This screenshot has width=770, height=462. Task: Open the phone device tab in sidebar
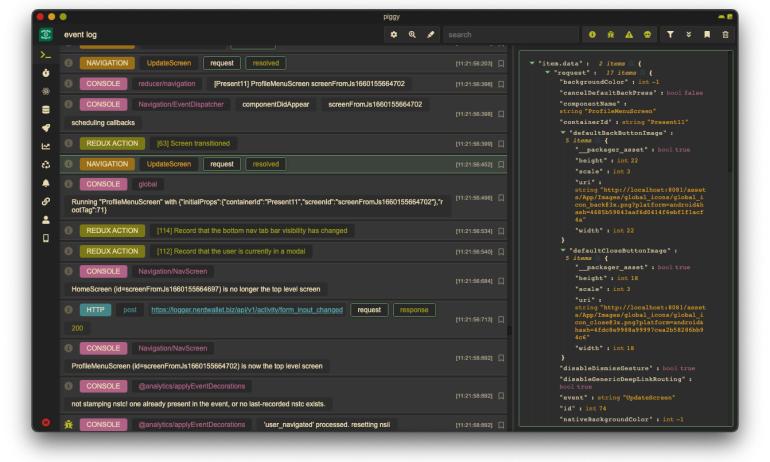(x=46, y=238)
